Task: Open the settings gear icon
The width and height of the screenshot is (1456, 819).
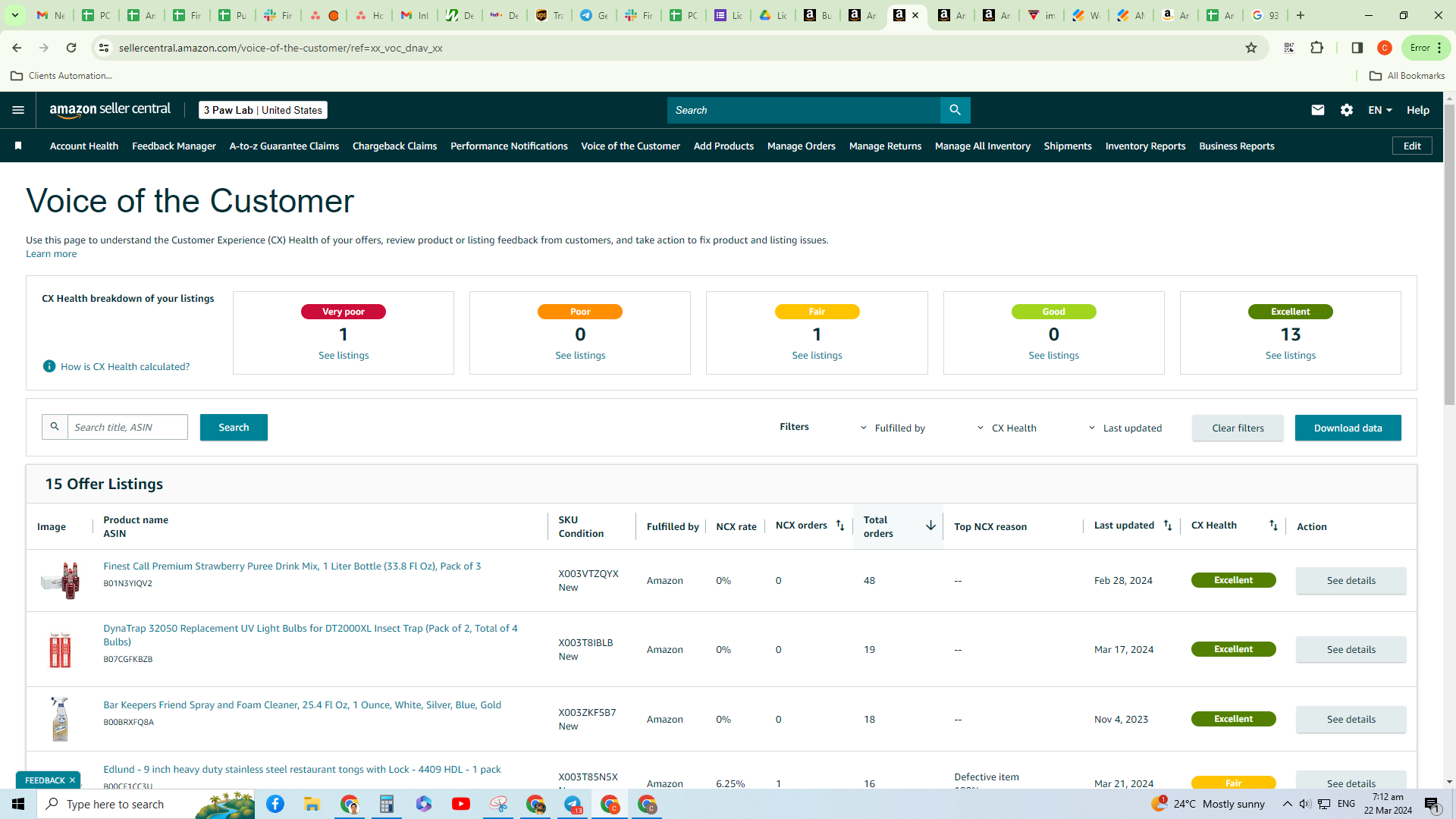Action: coord(1347,110)
